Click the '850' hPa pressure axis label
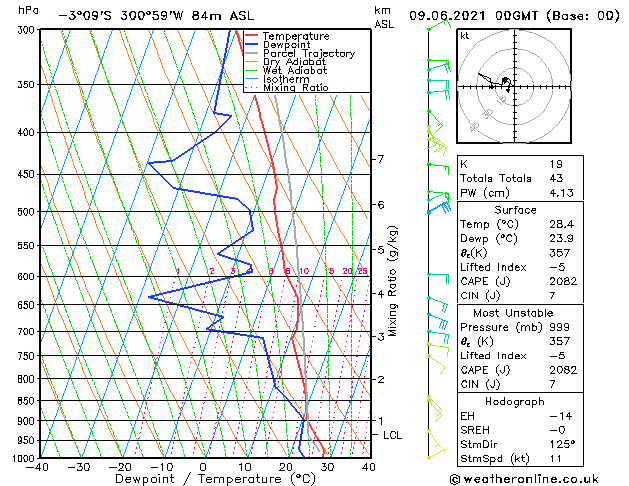This screenshot has height=486, width=629. [28, 401]
